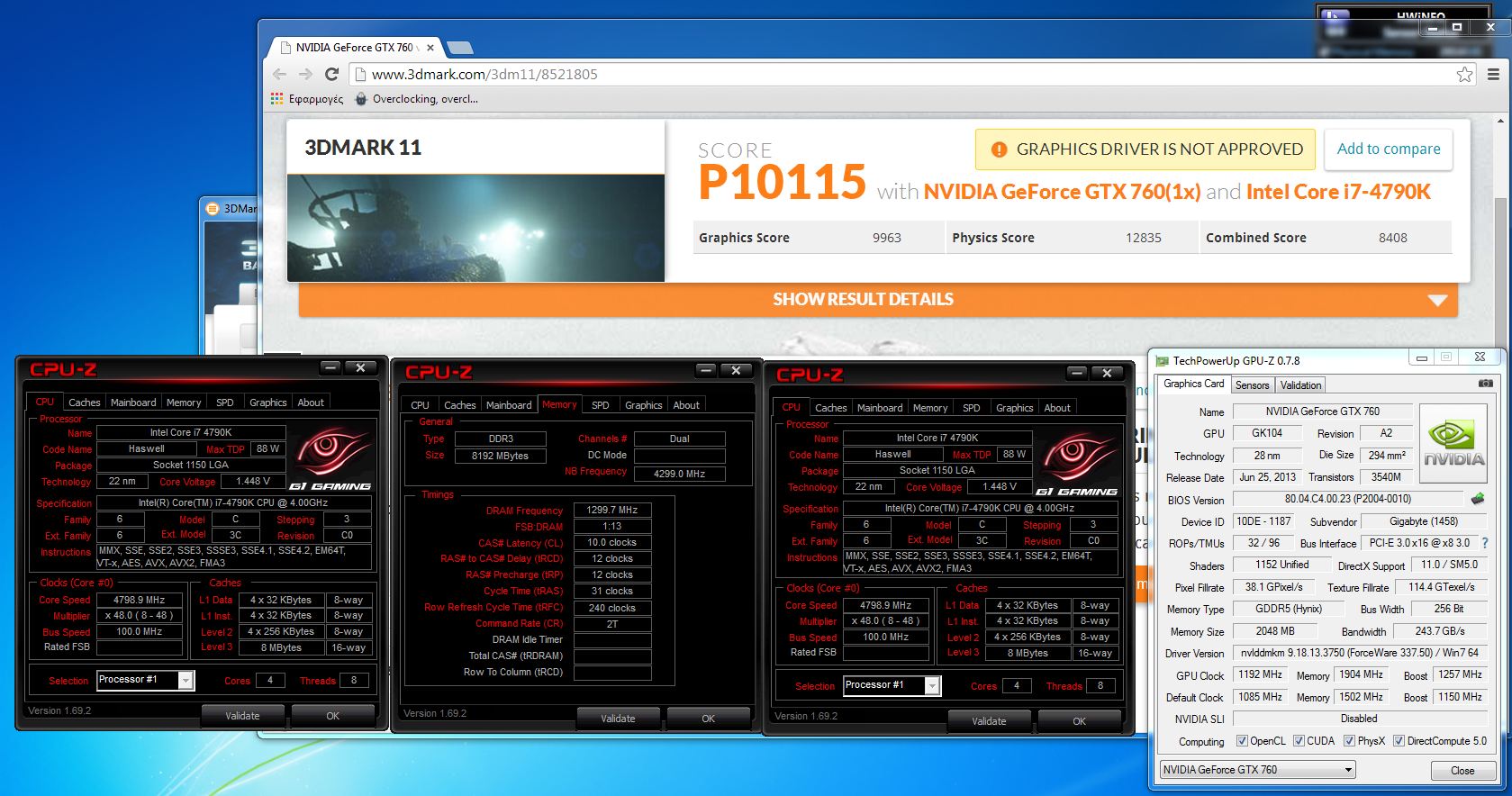
Task: Toggle the CUDA checkbox in GPU-Z
Action: (1299, 741)
